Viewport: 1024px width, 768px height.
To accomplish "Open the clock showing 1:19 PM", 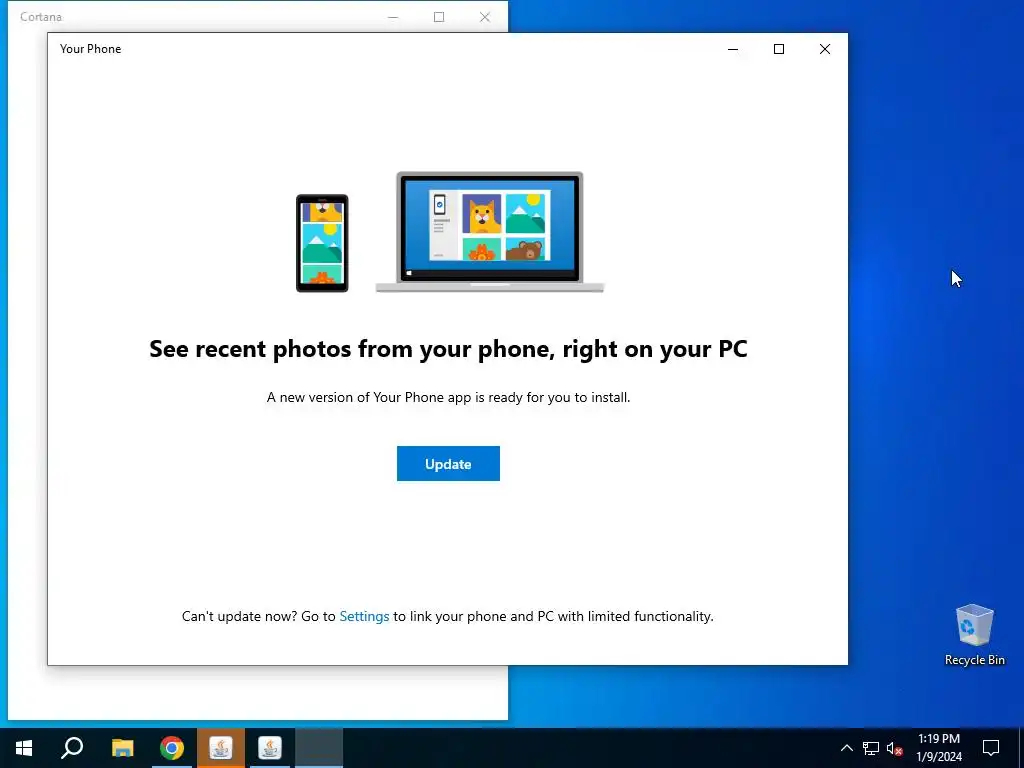I will pyautogui.click(x=938, y=748).
